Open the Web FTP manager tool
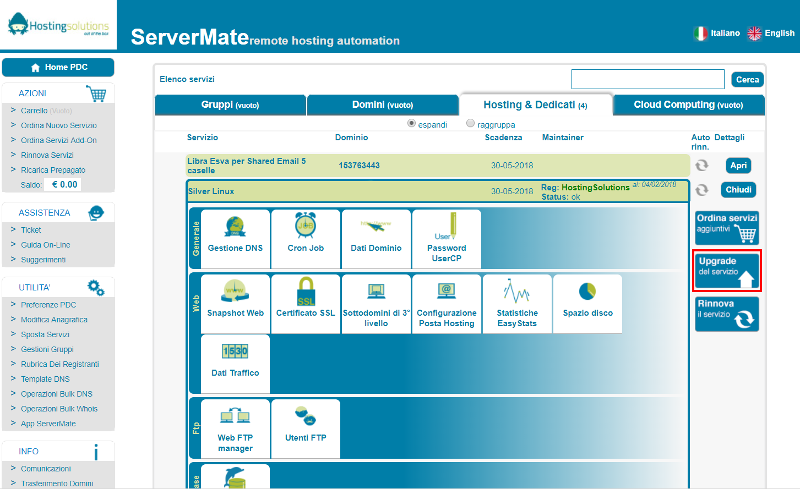This screenshot has width=800, height=489. 235,429
